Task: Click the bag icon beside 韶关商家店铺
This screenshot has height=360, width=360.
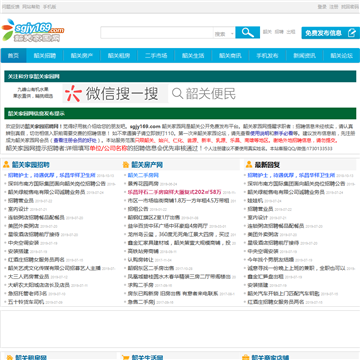Action: 245,358
